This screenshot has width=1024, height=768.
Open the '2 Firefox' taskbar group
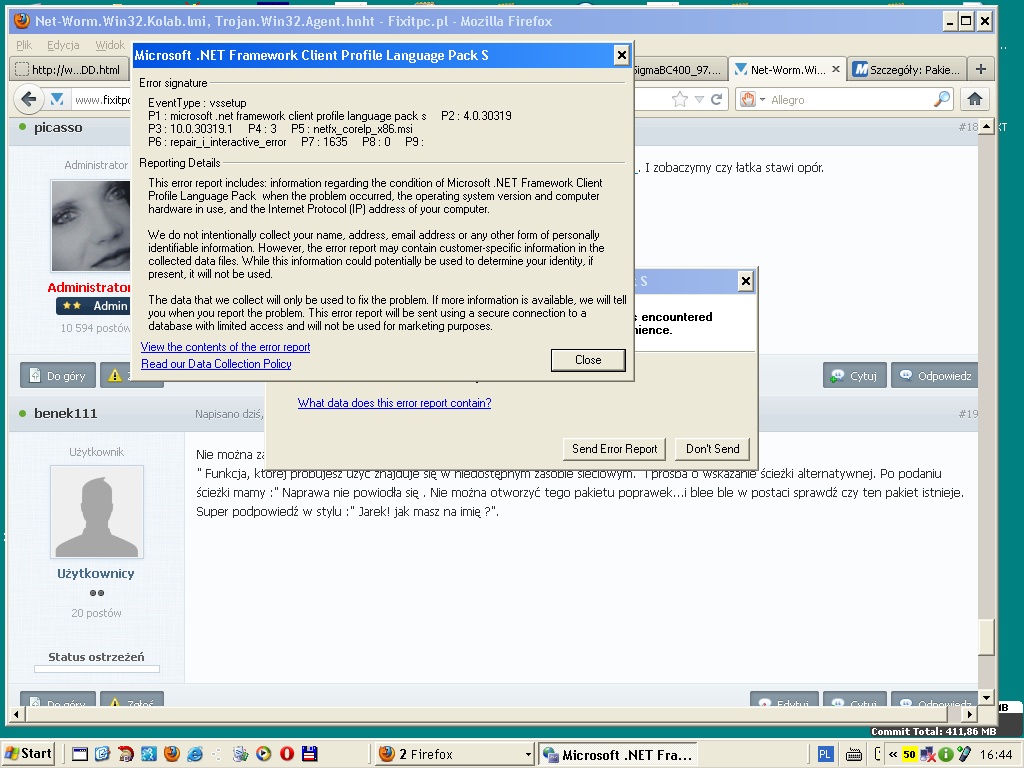pos(455,754)
